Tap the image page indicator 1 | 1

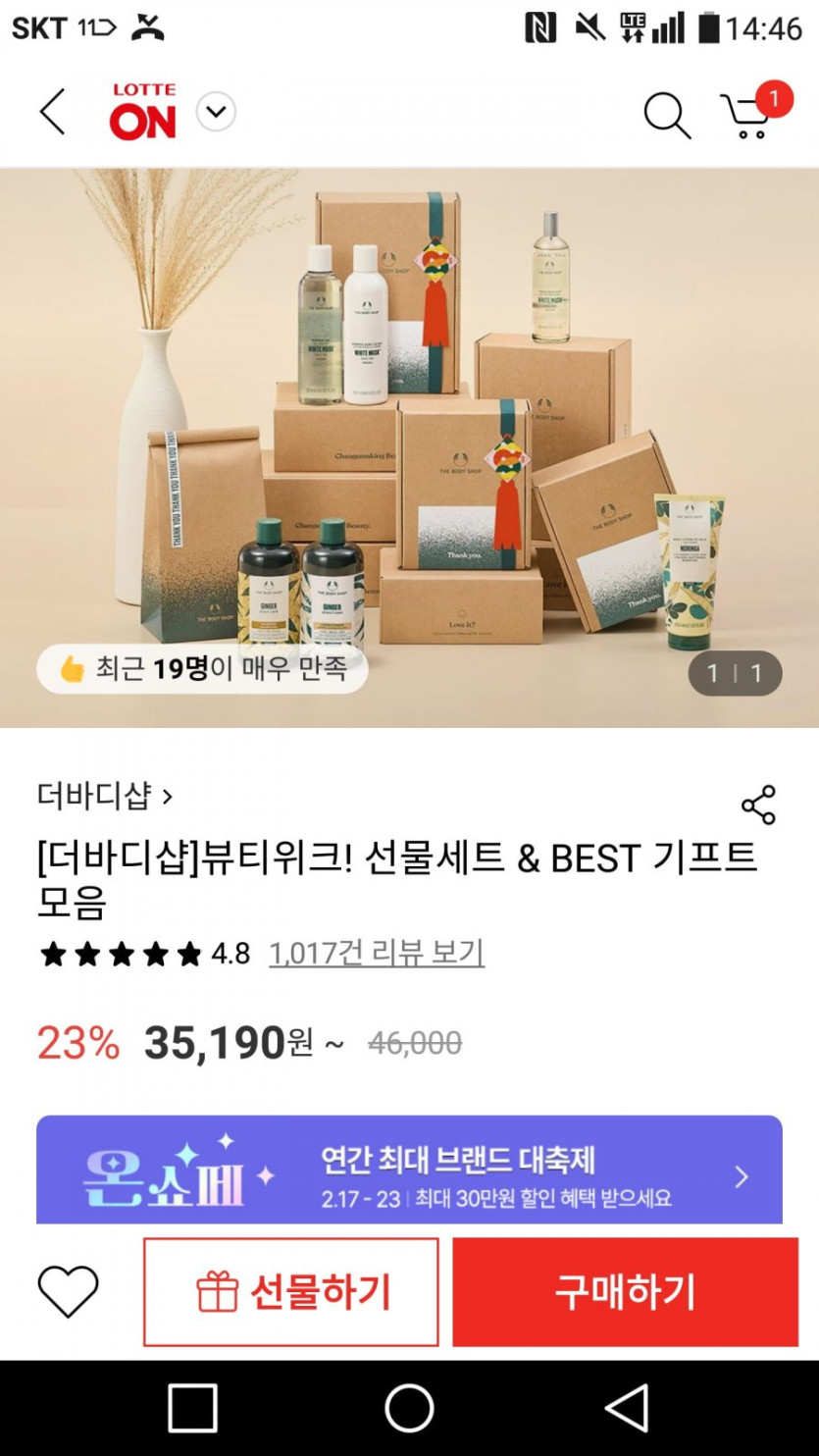pyautogui.click(x=735, y=673)
